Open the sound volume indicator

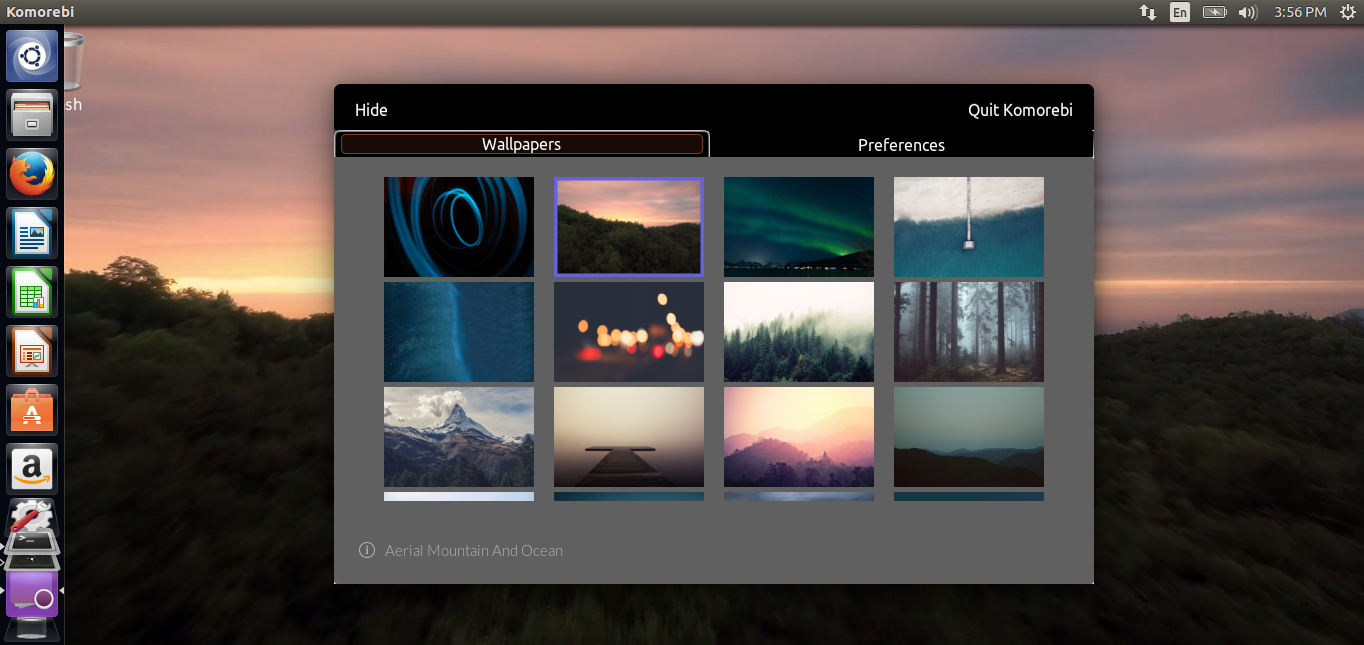[1247, 12]
